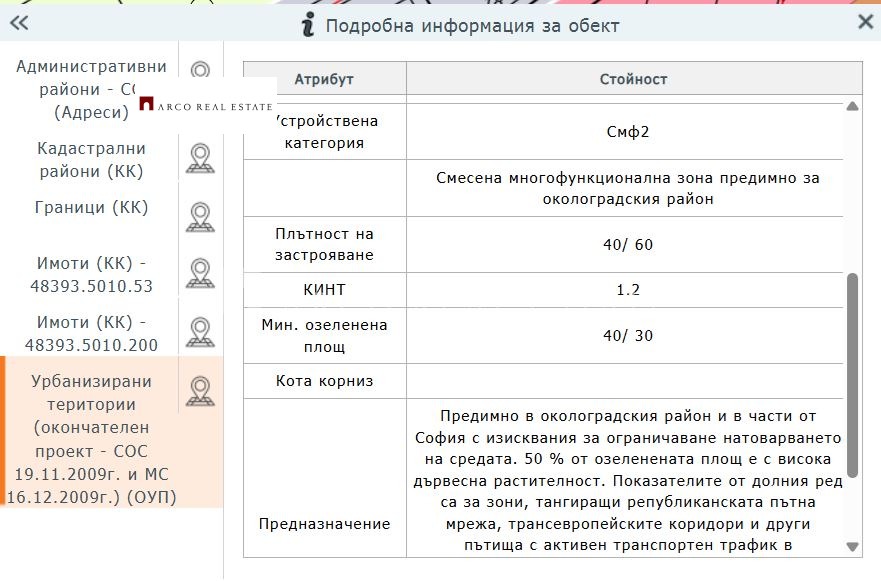The height and width of the screenshot is (581, 881).
Task: Click the pin icon beside Имоти 48393.5010.200
Action: [200, 332]
